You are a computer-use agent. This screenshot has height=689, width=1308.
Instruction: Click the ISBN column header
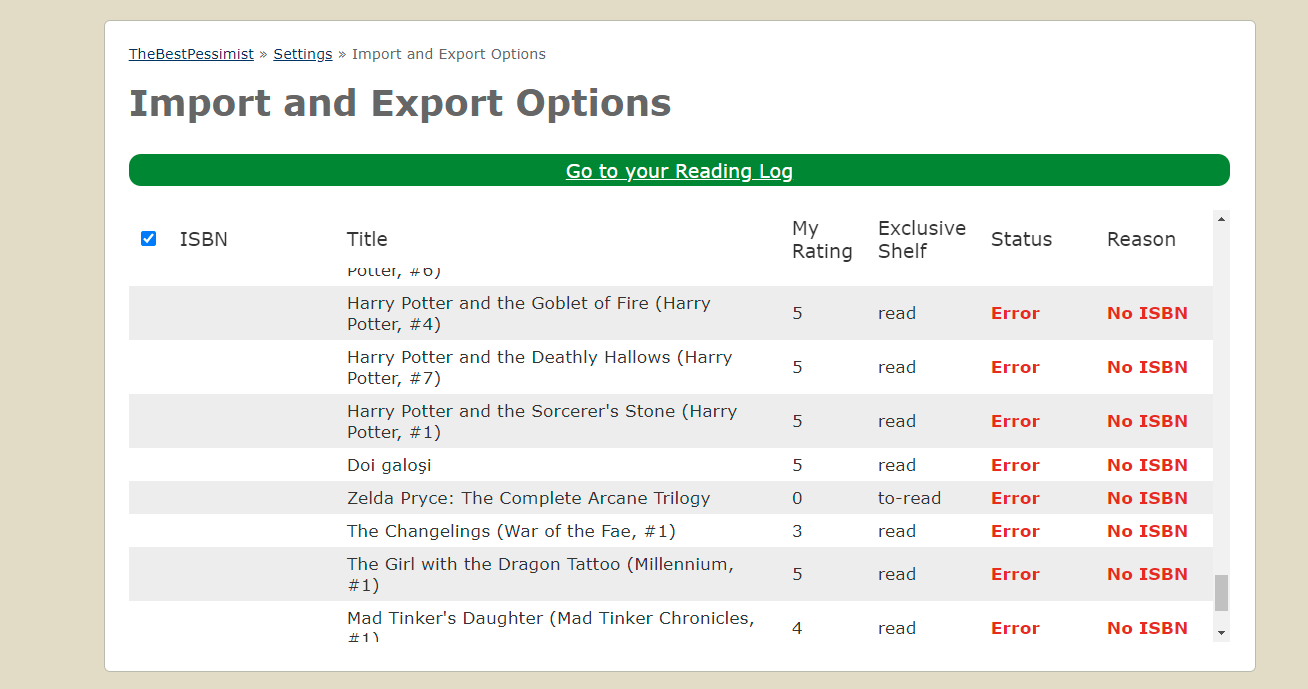coord(204,239)
